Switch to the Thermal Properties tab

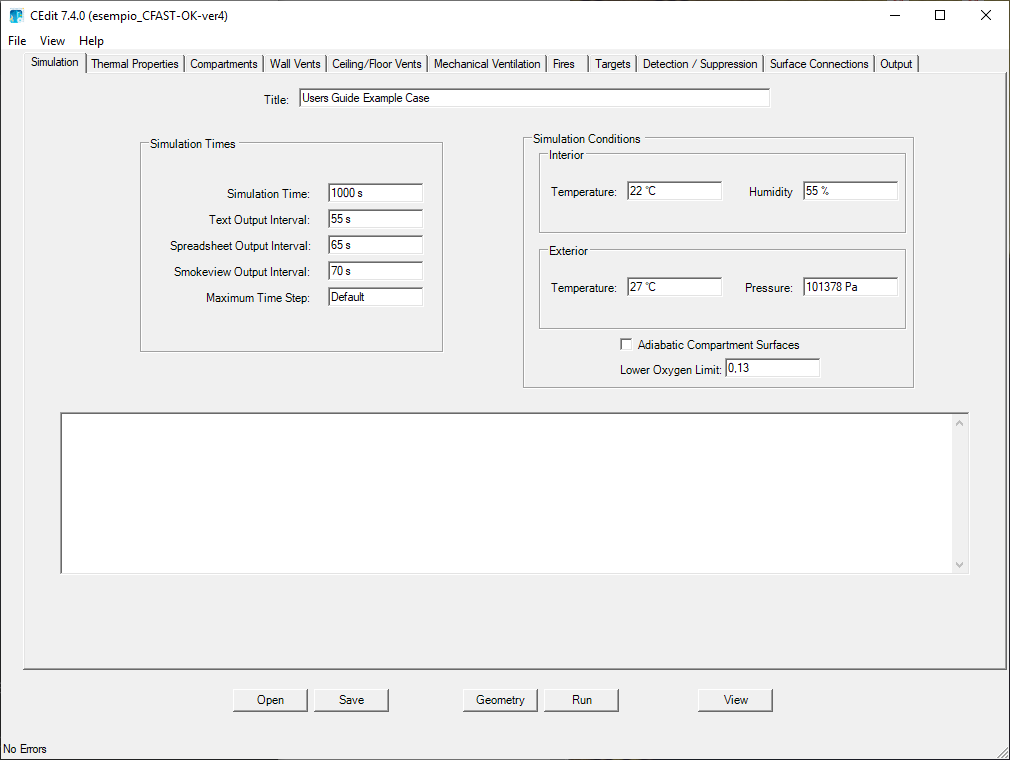coord(135,64)
